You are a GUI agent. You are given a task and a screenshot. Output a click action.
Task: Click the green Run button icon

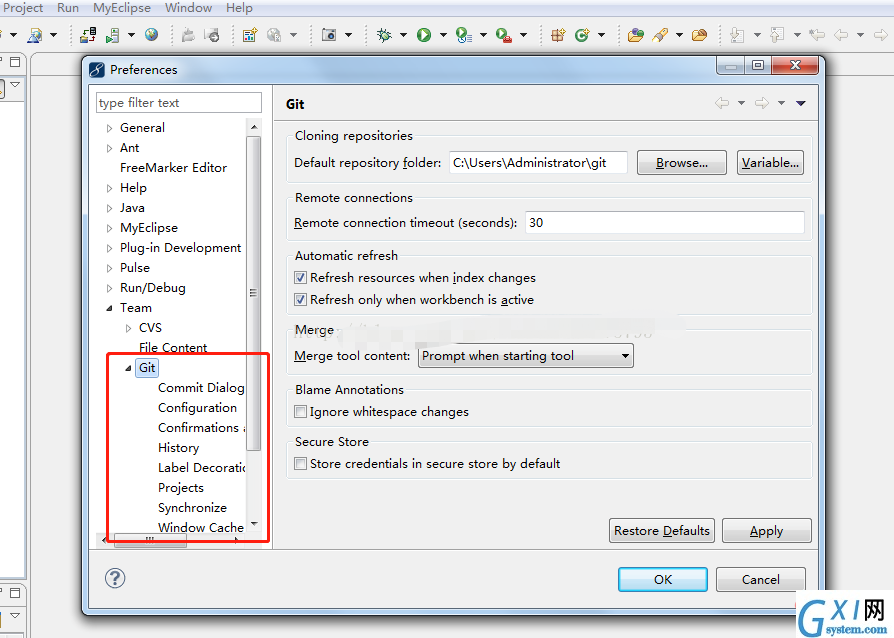(424, 35)
